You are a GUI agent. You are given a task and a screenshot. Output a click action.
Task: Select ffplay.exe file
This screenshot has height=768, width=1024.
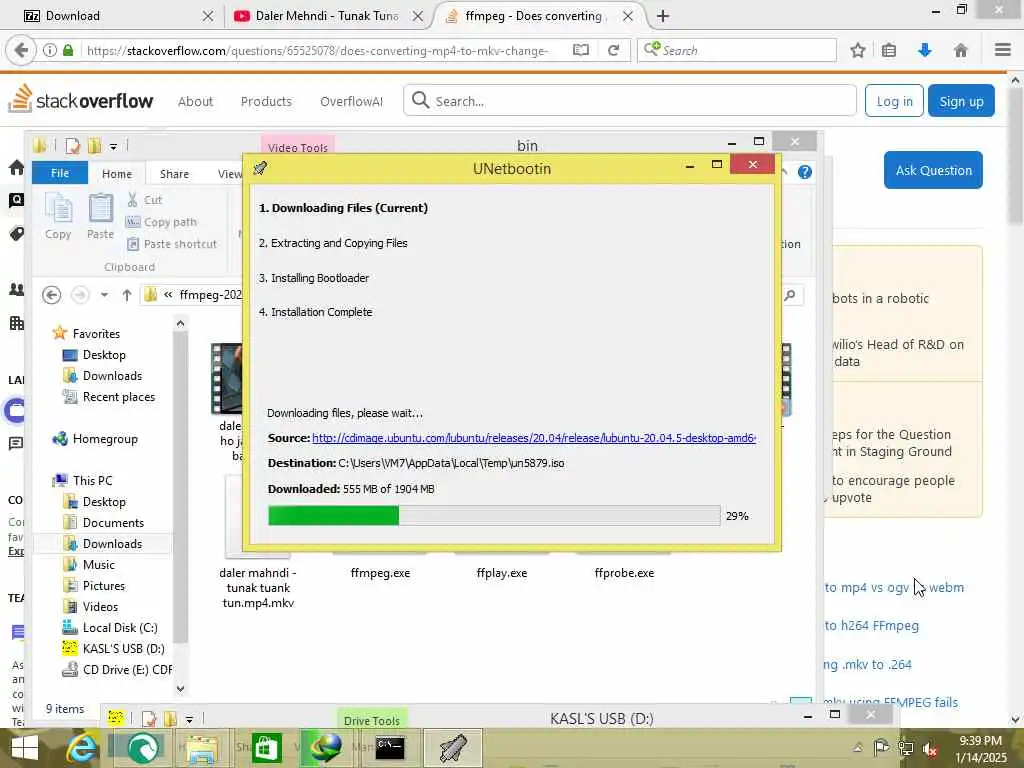(502, 573)
